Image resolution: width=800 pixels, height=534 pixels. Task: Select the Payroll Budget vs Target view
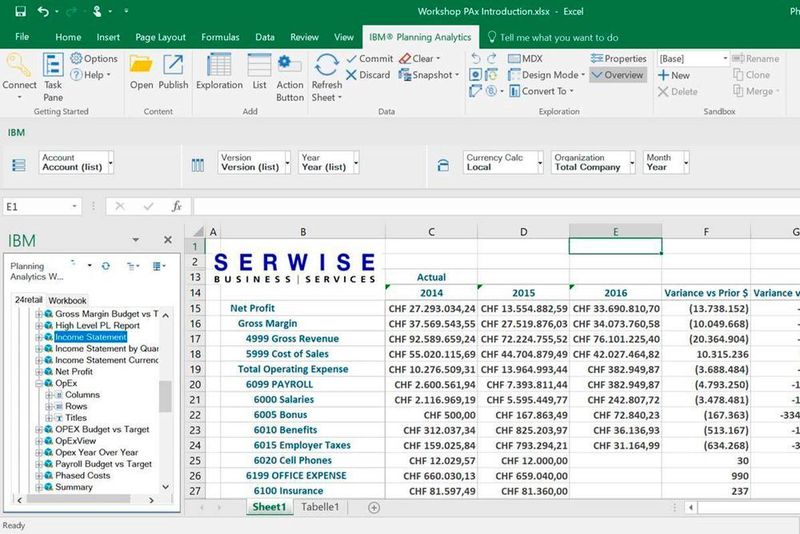104,464
